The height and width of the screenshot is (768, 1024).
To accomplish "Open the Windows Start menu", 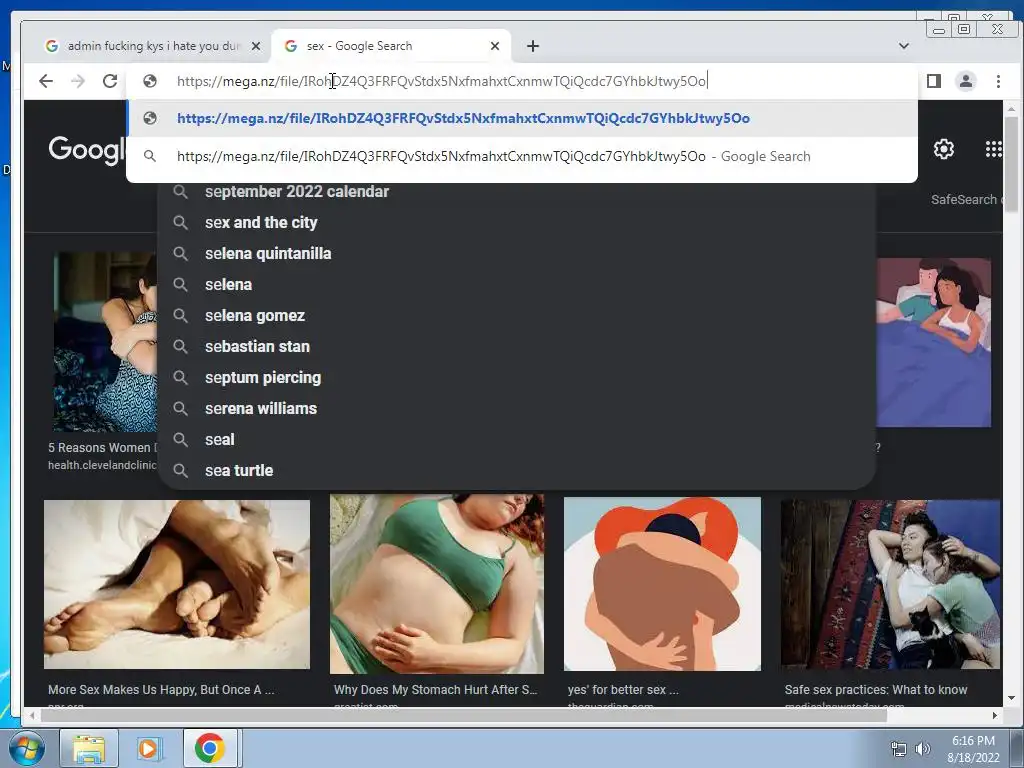I will (x=26, y=748).
